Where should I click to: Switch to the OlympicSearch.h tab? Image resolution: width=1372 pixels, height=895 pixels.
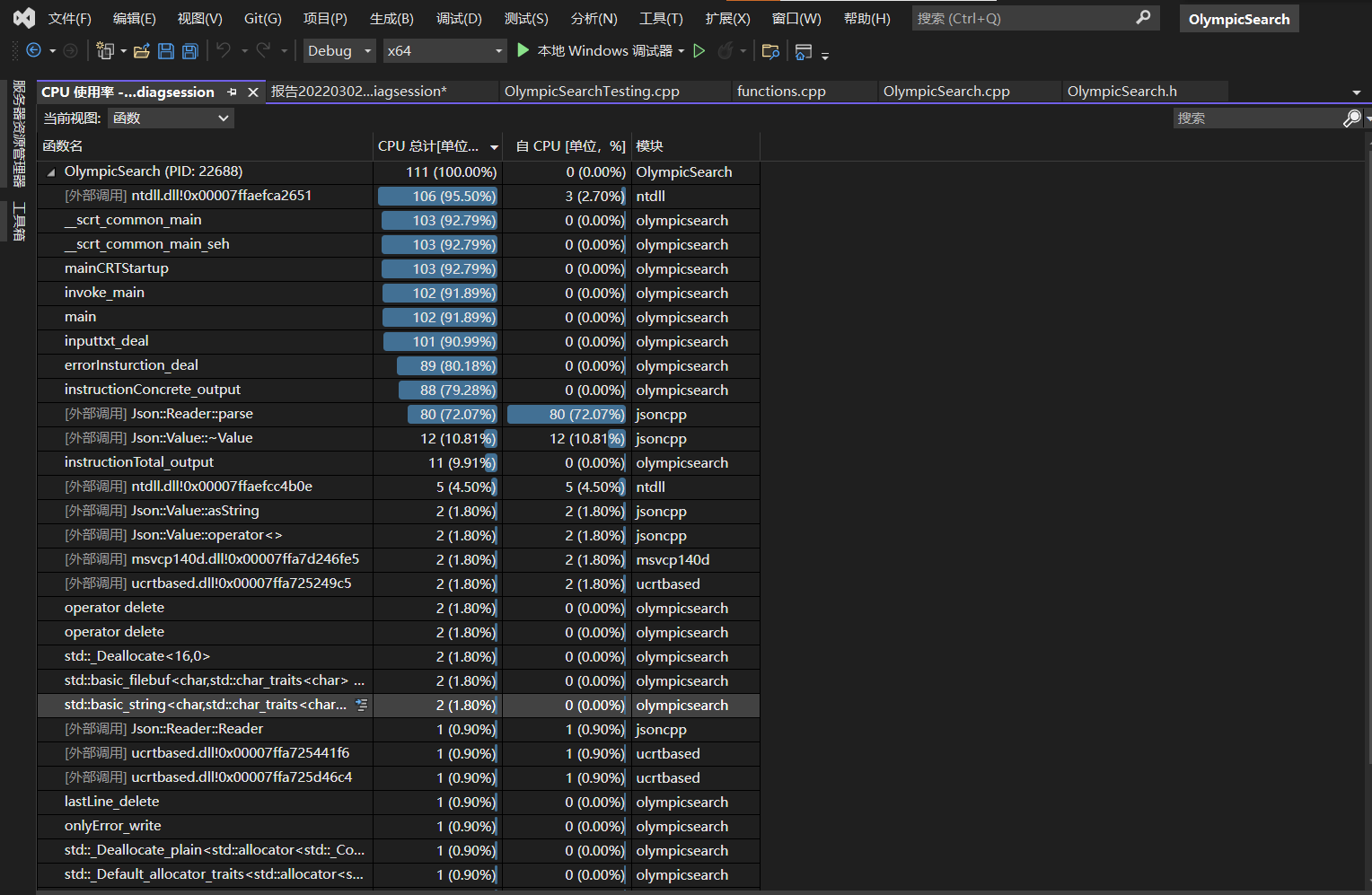pyautogui.click(x=1122, y=92)
